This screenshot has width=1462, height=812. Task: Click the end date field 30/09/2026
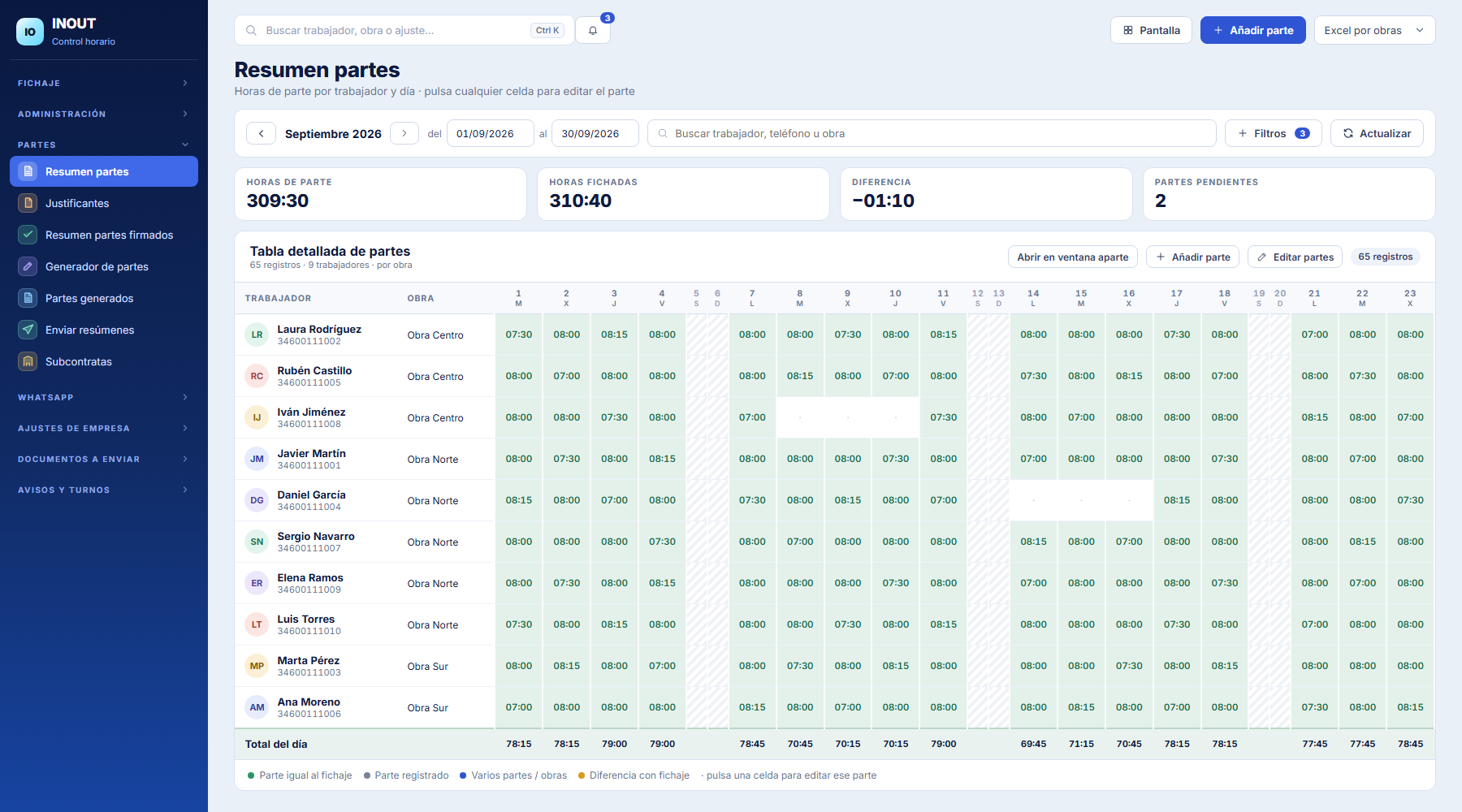pos(595,133)
